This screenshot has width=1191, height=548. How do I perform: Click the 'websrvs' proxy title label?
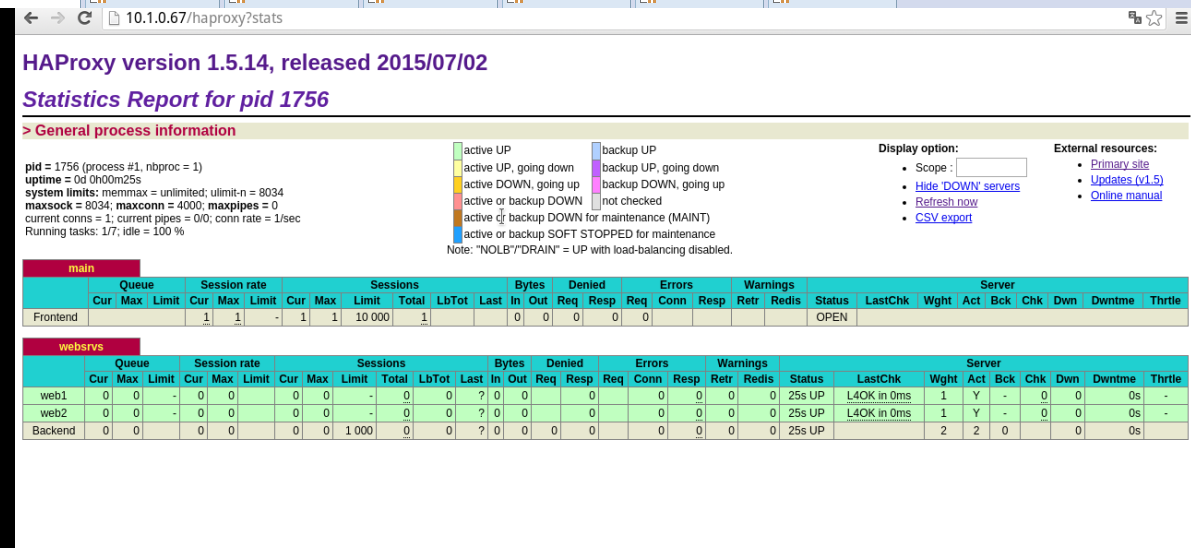[81, 347]
